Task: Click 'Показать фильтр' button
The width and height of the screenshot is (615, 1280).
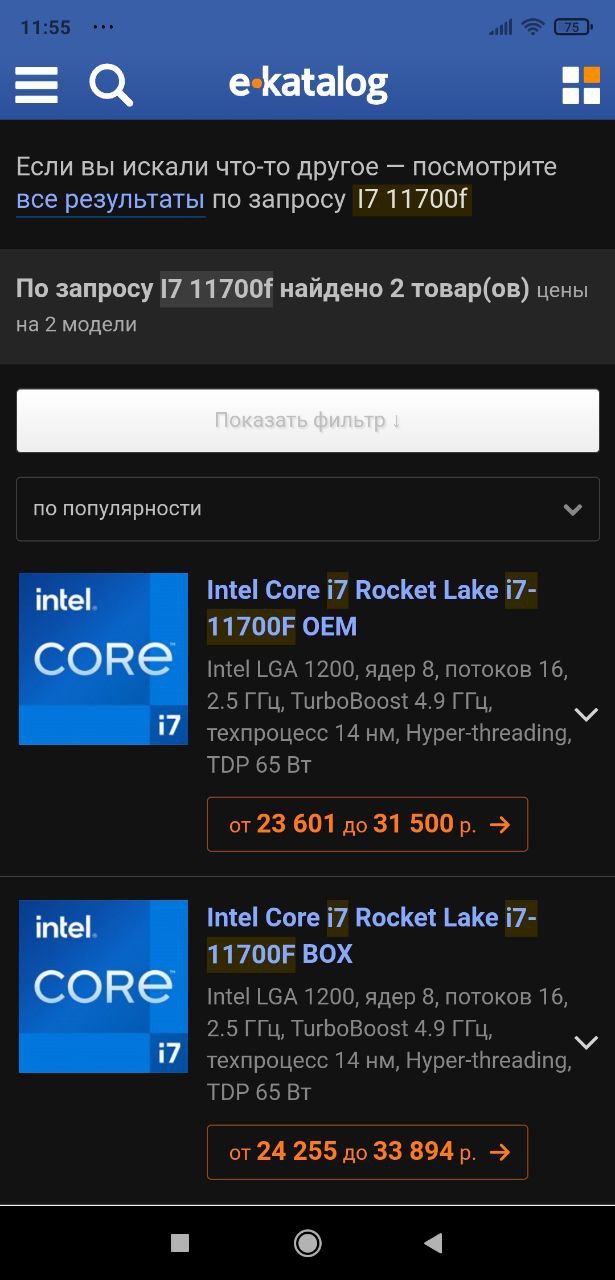Action: (308, 420)
